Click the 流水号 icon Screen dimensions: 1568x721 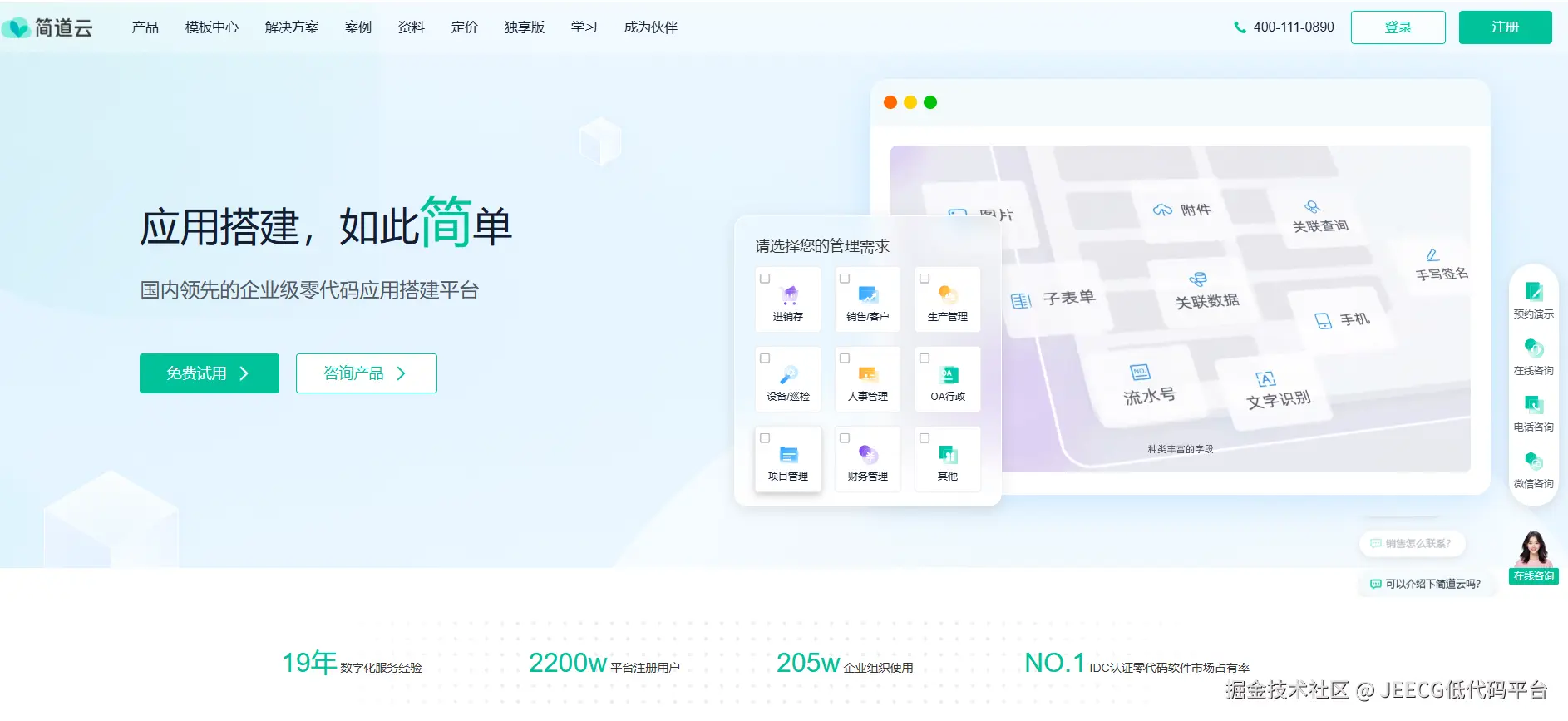(1140, 372)
